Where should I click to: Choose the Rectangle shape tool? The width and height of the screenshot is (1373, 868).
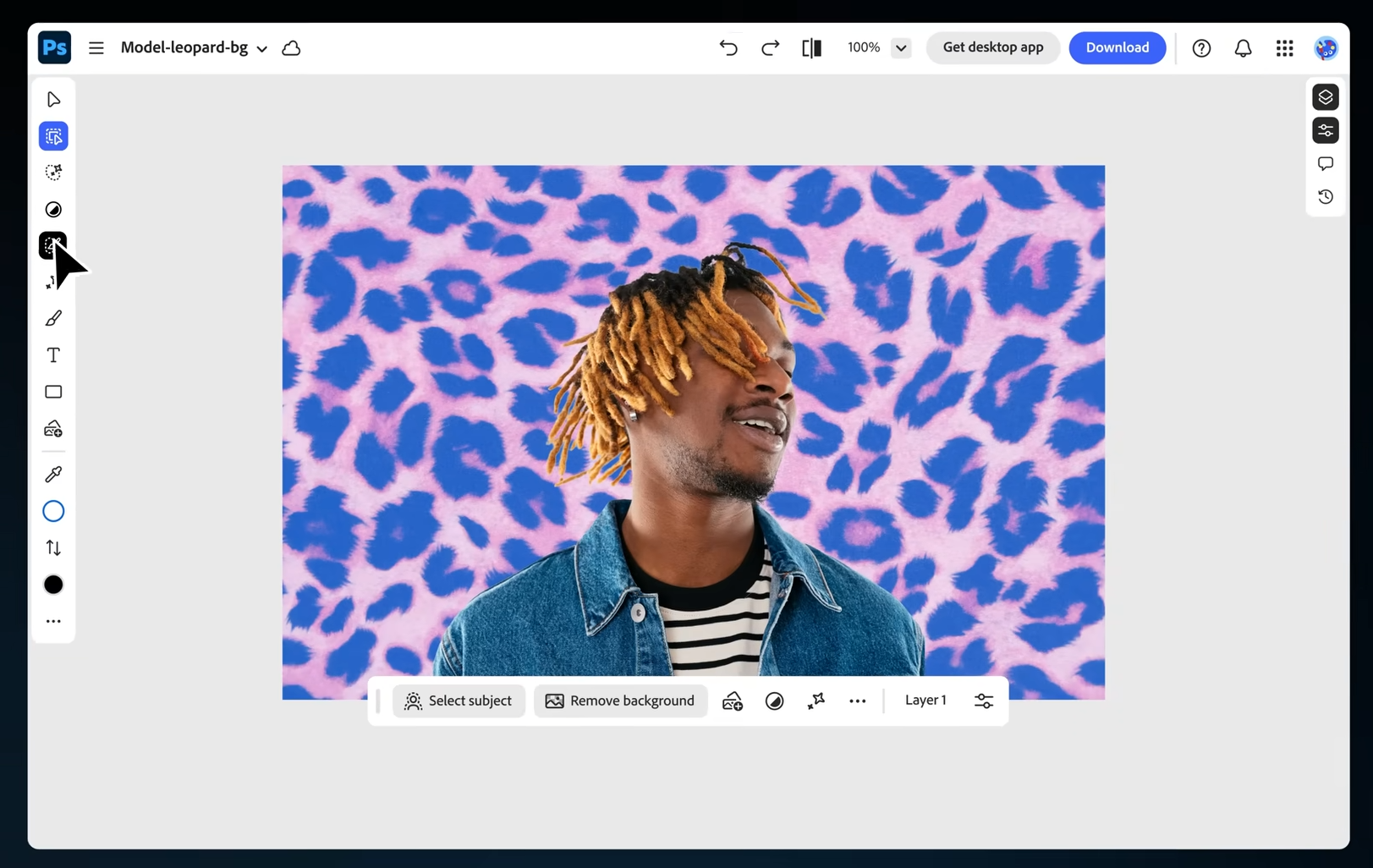[x=53, y=392]
